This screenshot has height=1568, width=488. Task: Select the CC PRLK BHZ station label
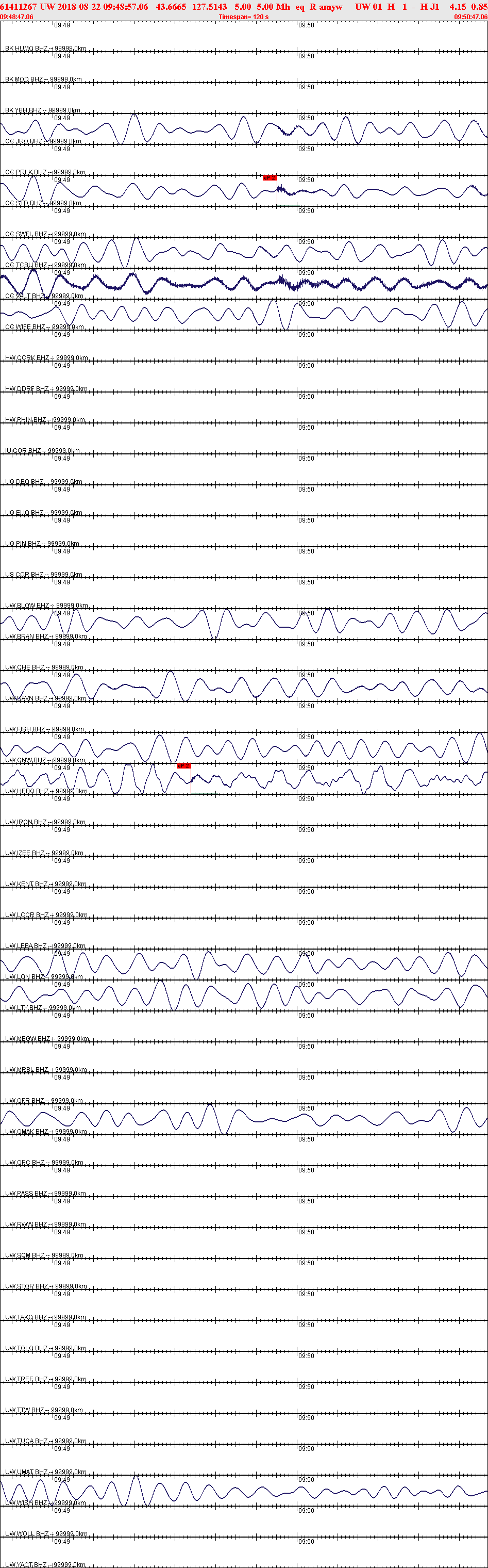coord(45,172)
